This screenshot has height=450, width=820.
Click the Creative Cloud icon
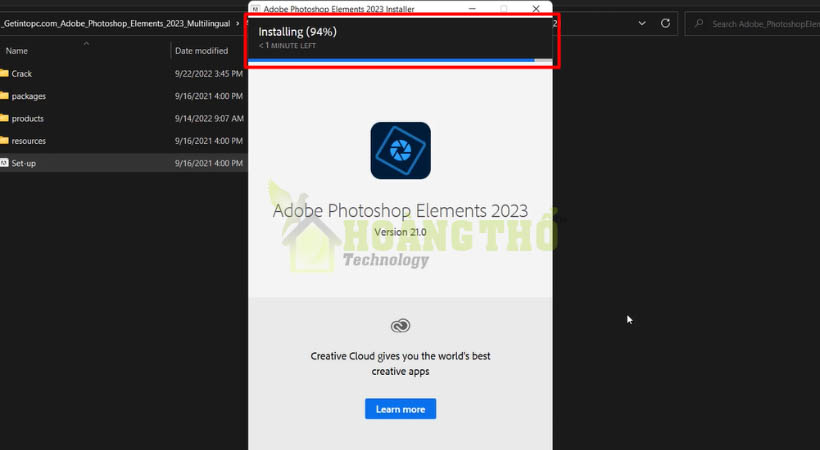click(x=401, y=326)
